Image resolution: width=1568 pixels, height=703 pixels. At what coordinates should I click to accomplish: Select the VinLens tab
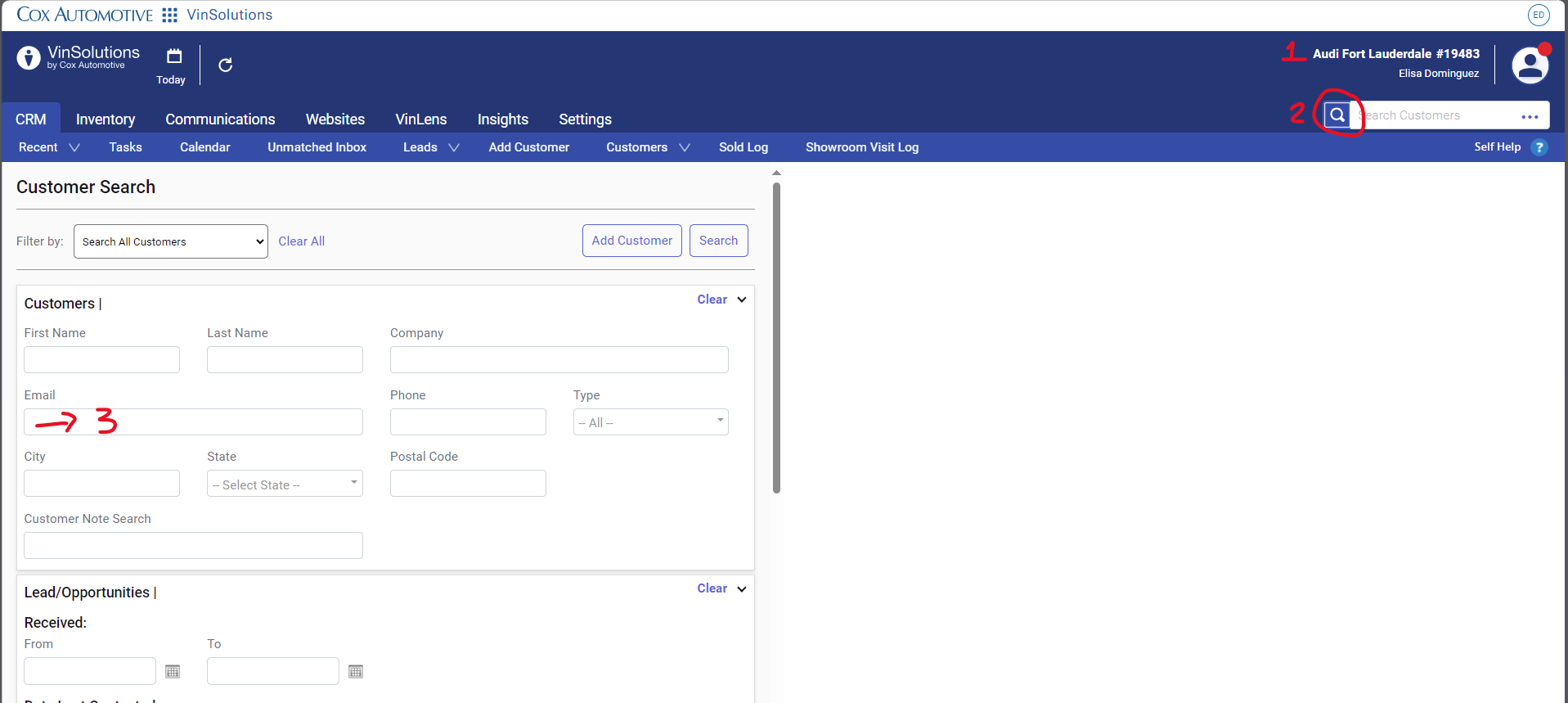pyautogui.click(x=421, y=119)
